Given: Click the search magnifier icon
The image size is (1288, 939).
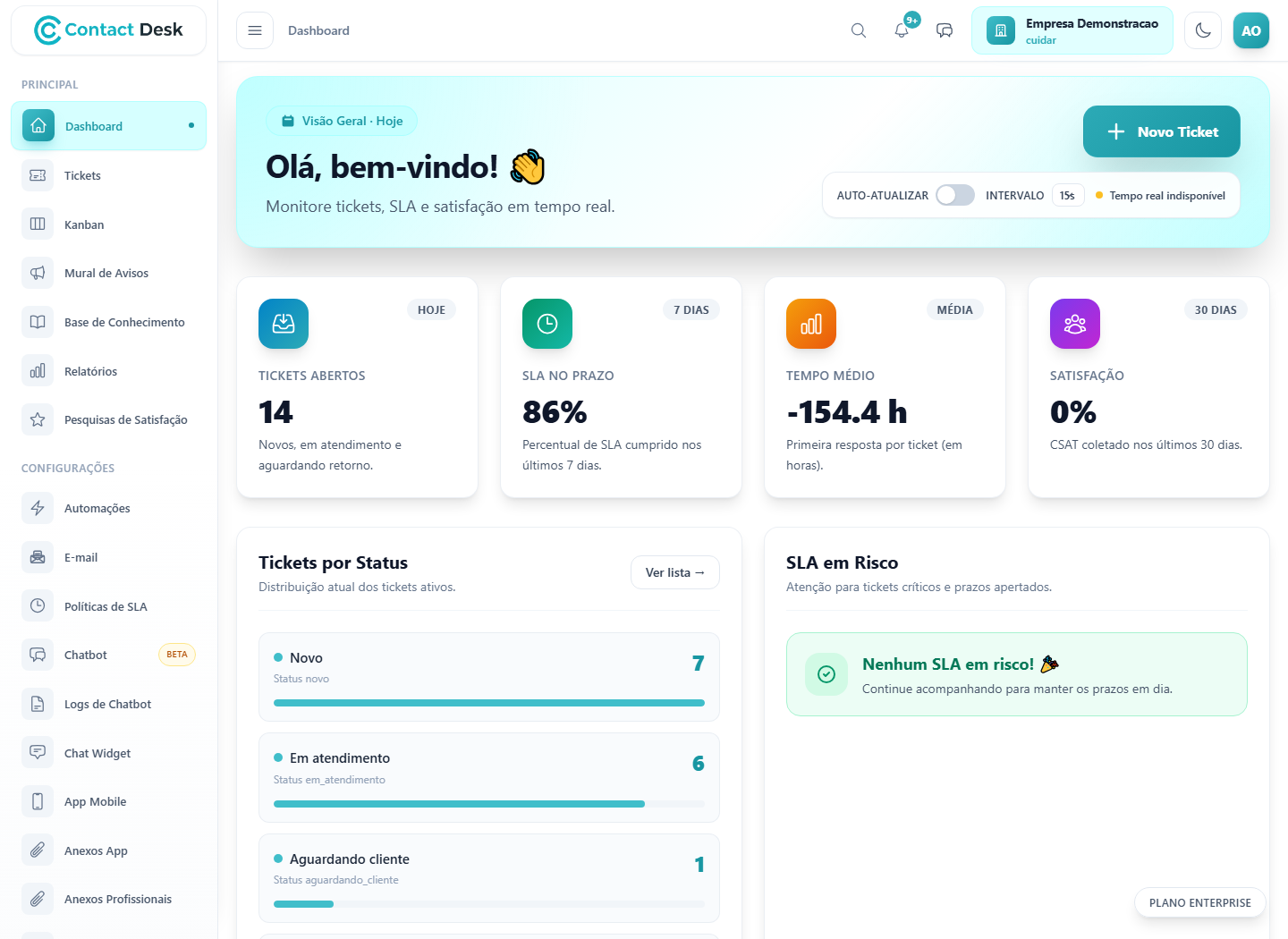Looking at the screenshot, I should coord(859,30).
